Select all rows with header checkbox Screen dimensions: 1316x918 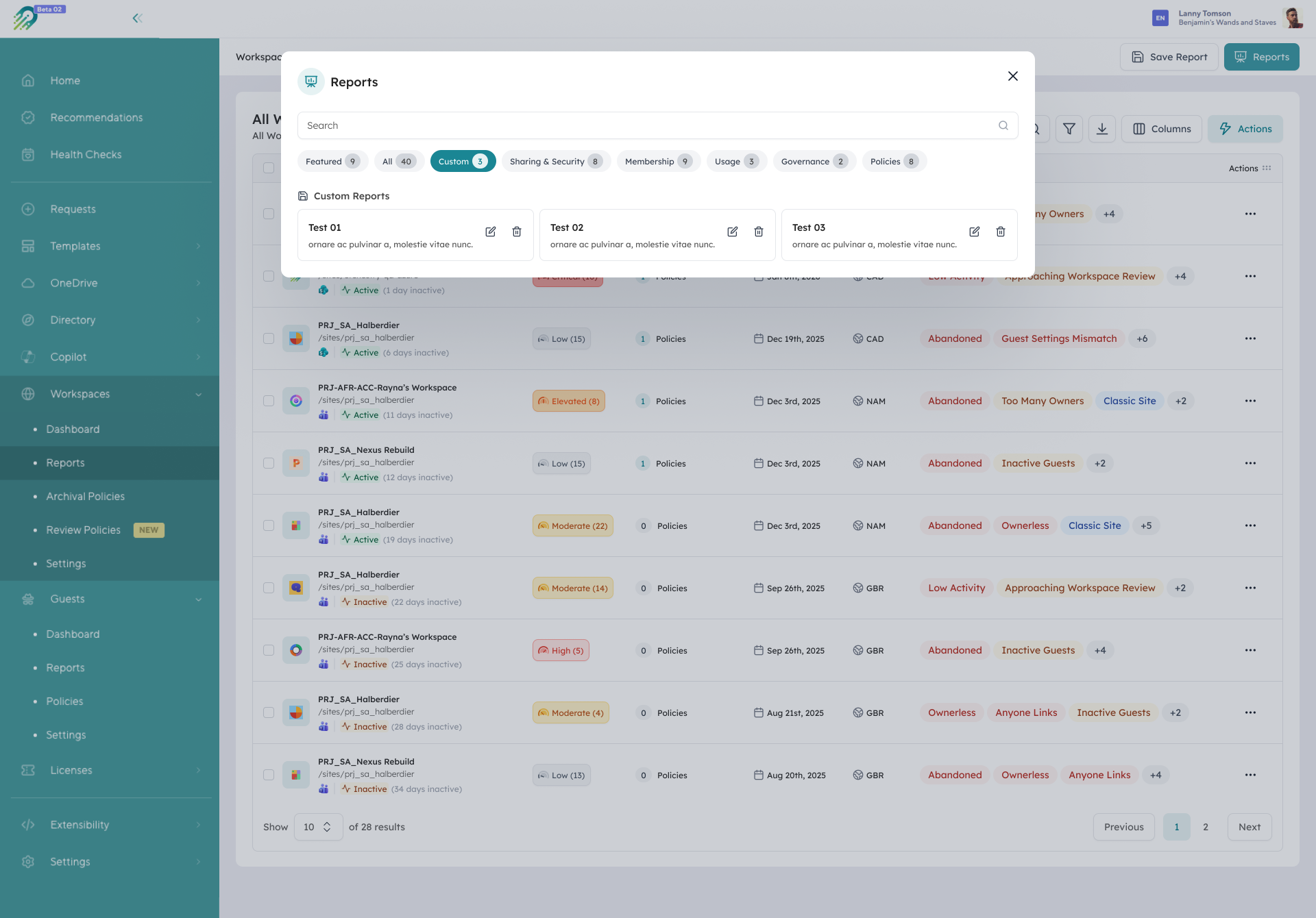(x=269, y=168)
